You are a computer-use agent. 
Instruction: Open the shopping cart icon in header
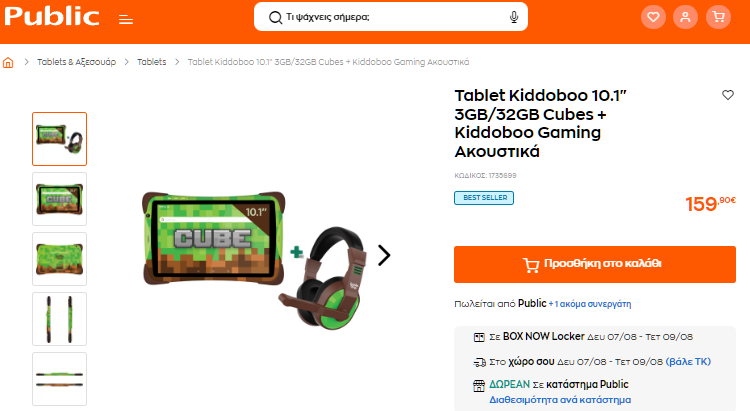718,17
